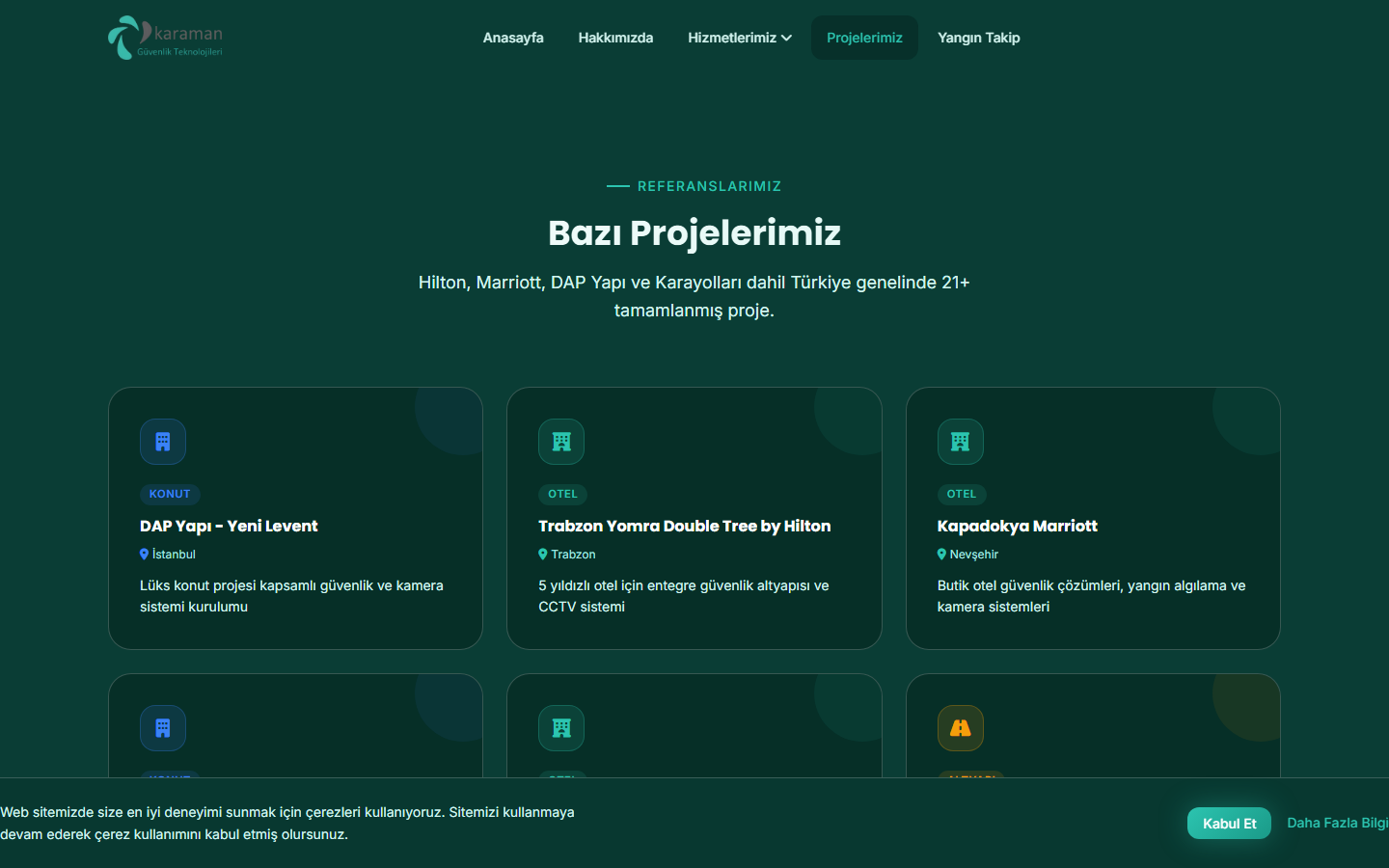Select the Projelerimiz nav item
The width and height of the screenshot is (1389, 868).
(x=864, y=38)
